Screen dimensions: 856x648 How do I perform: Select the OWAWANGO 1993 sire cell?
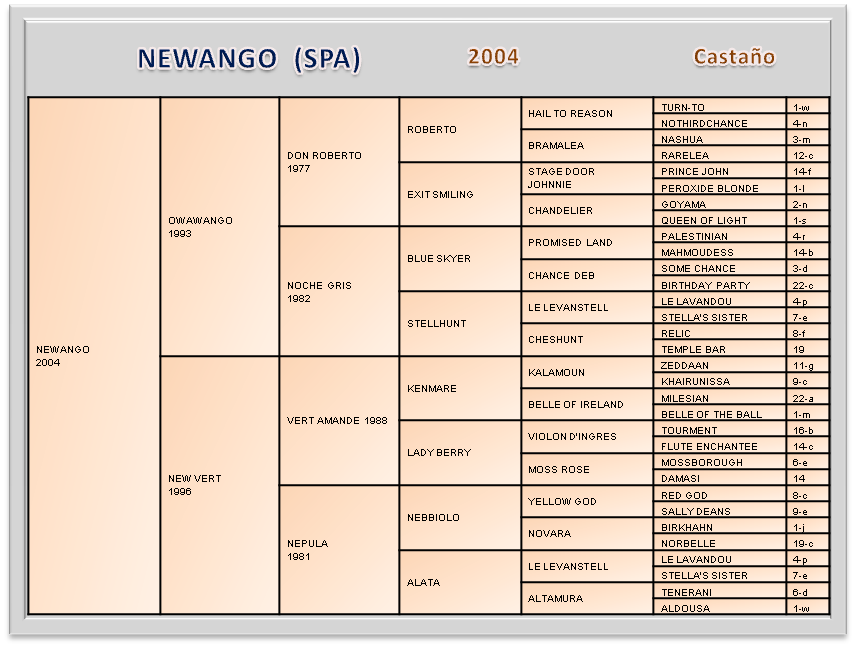click(219, 227)
